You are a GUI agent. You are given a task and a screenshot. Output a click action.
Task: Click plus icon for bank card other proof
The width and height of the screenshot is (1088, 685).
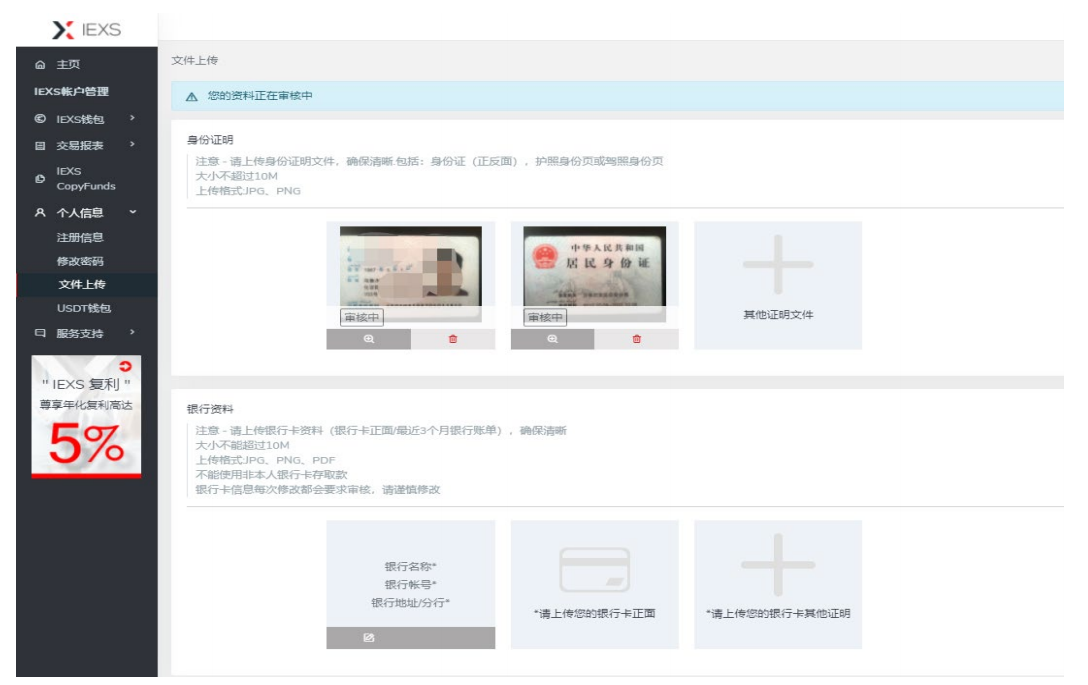(x=778, y=565)
